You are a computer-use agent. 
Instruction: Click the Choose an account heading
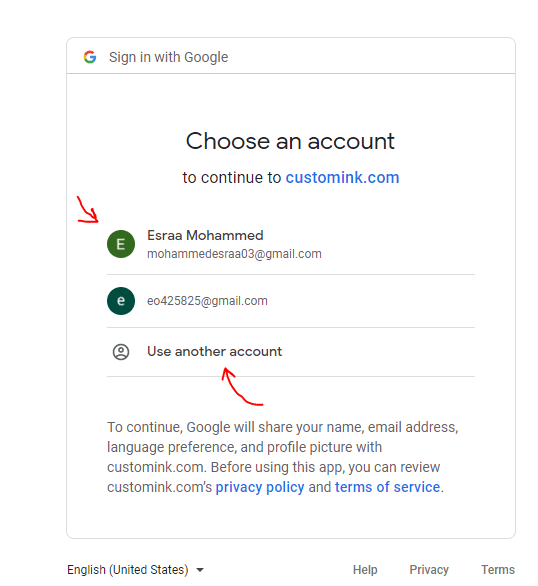290,141
